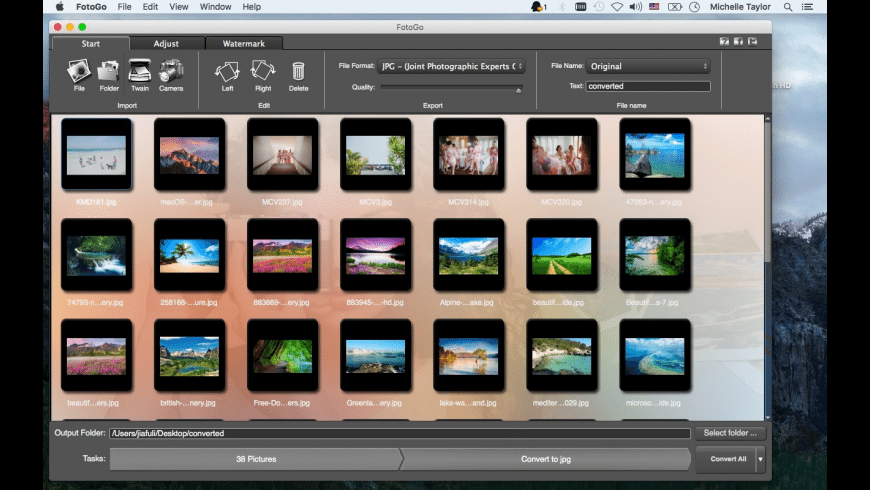Select the 258168 beach thumbnail
Viewport: 870px width, 490px height.
coord(189,255)
